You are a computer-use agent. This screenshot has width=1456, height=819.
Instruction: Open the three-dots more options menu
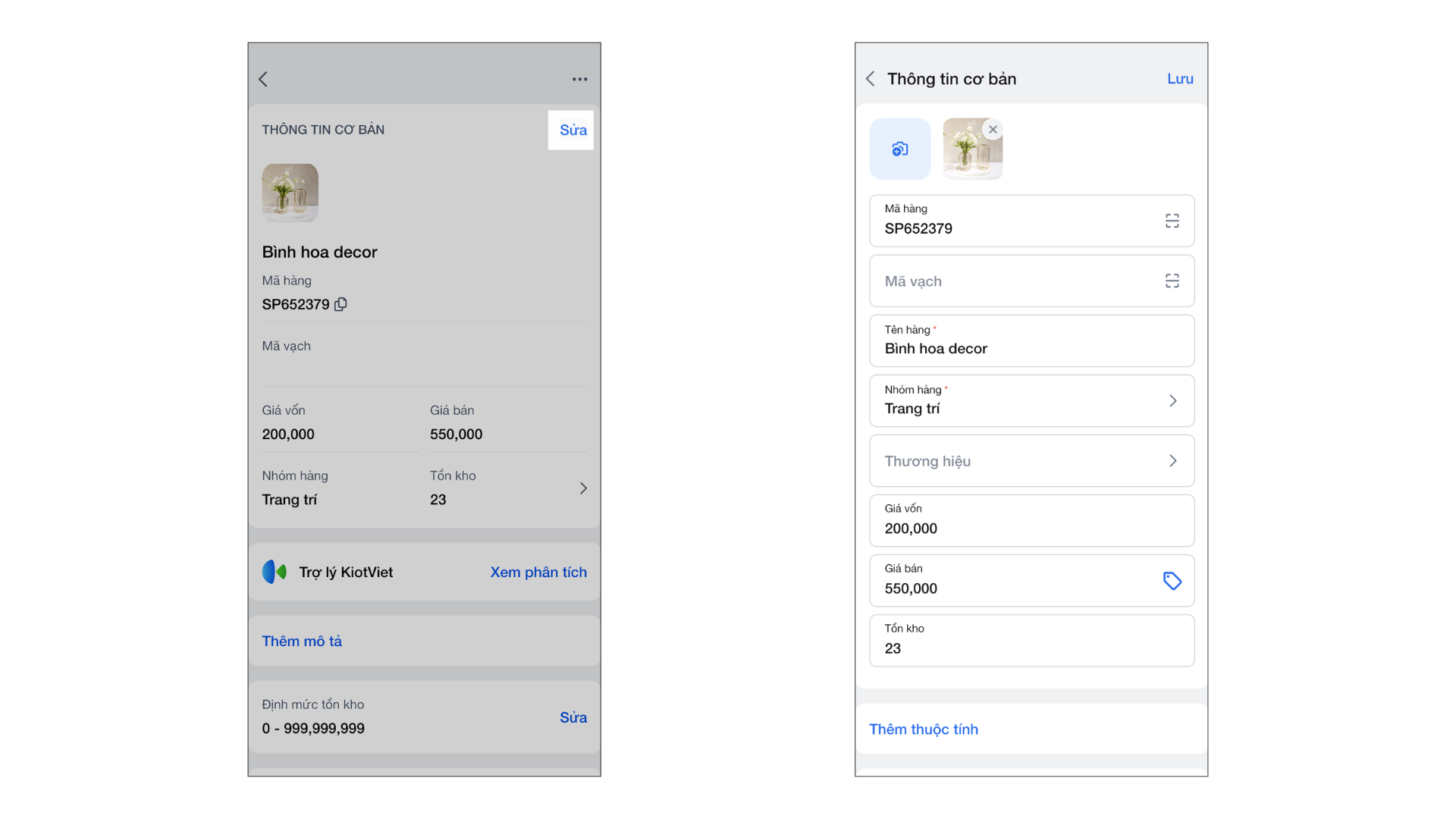click(x=579, y=79)
